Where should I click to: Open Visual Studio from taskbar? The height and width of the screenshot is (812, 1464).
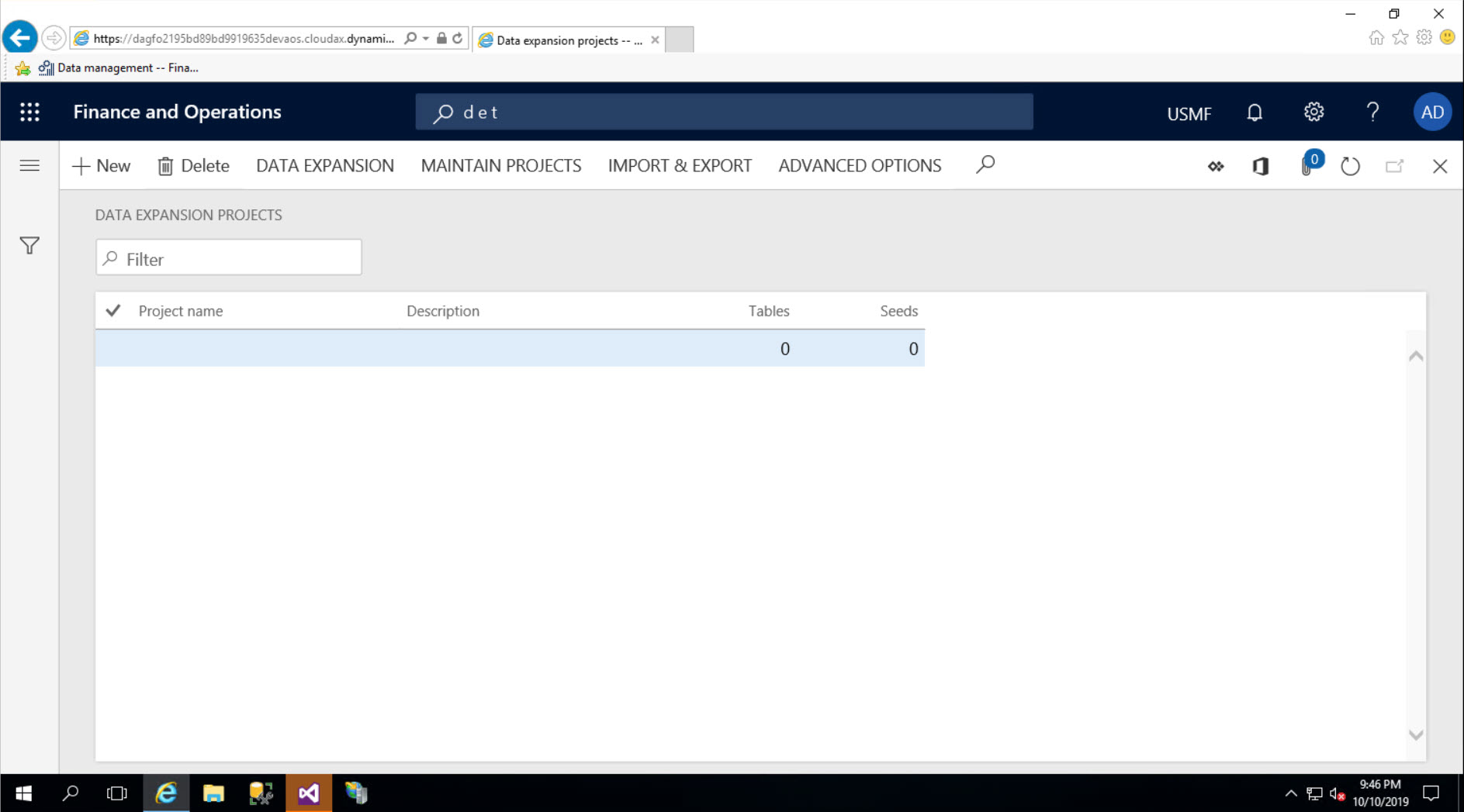tap(309, 793)
